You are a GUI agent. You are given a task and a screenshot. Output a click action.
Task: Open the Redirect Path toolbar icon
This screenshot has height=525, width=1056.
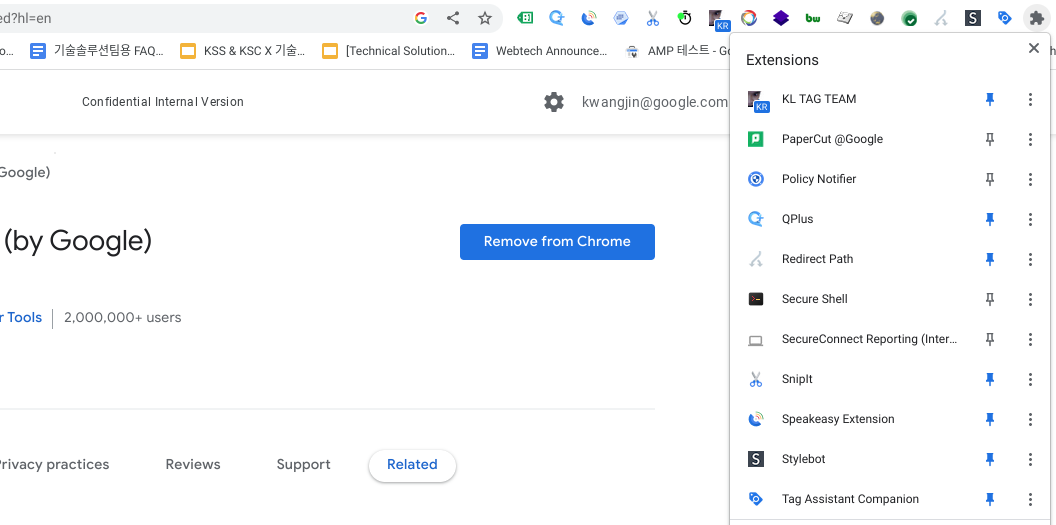941,18
